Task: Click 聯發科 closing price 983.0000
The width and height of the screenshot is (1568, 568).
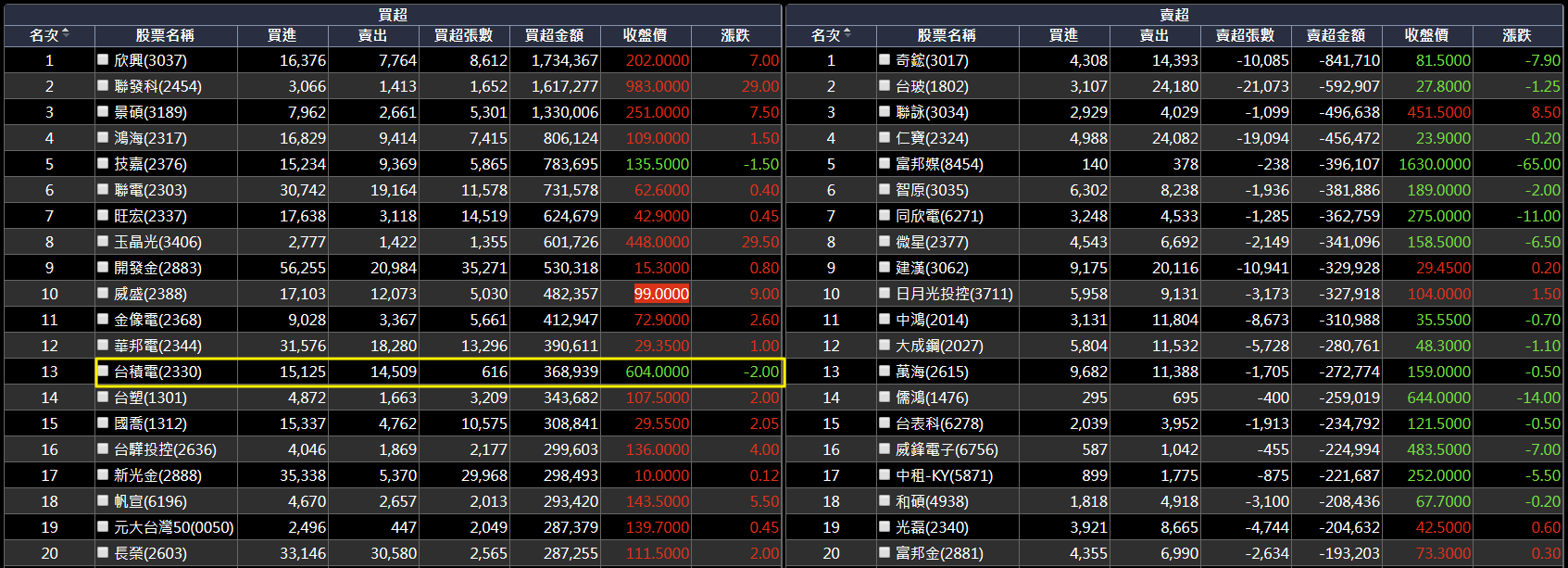Action: 658,86
